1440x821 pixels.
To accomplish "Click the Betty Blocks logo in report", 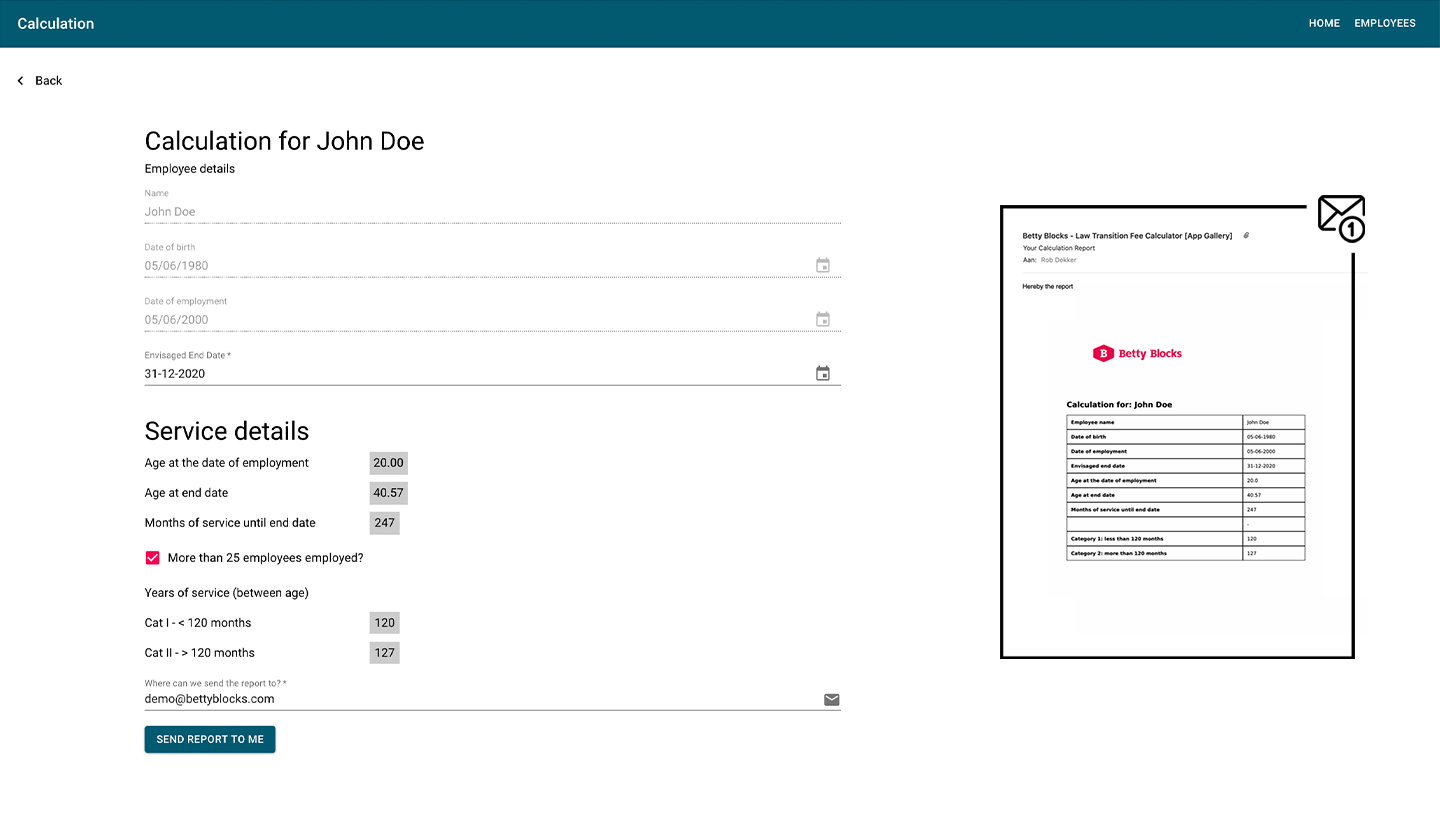I will click(1137, 353).
